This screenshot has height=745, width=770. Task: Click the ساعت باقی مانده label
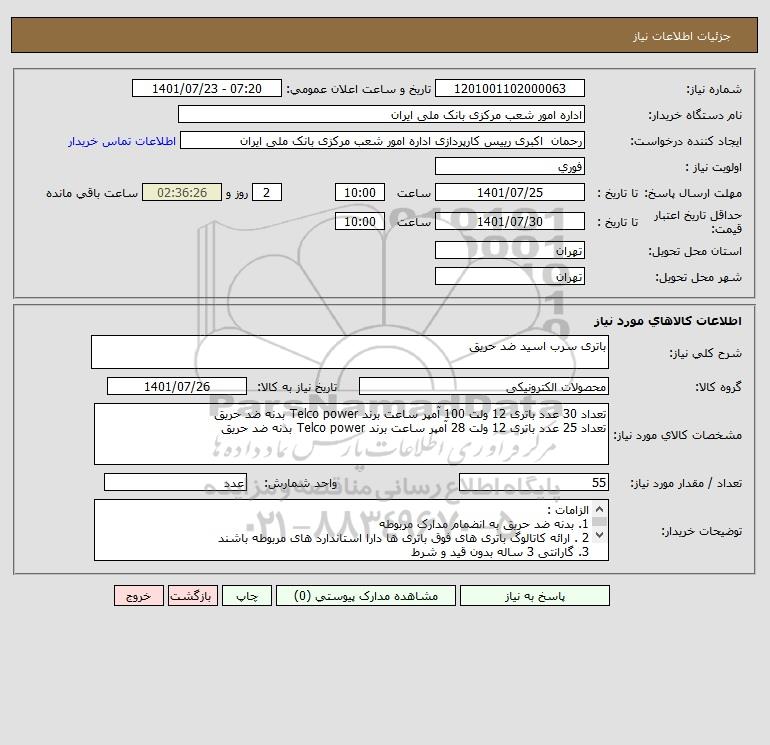92,193
